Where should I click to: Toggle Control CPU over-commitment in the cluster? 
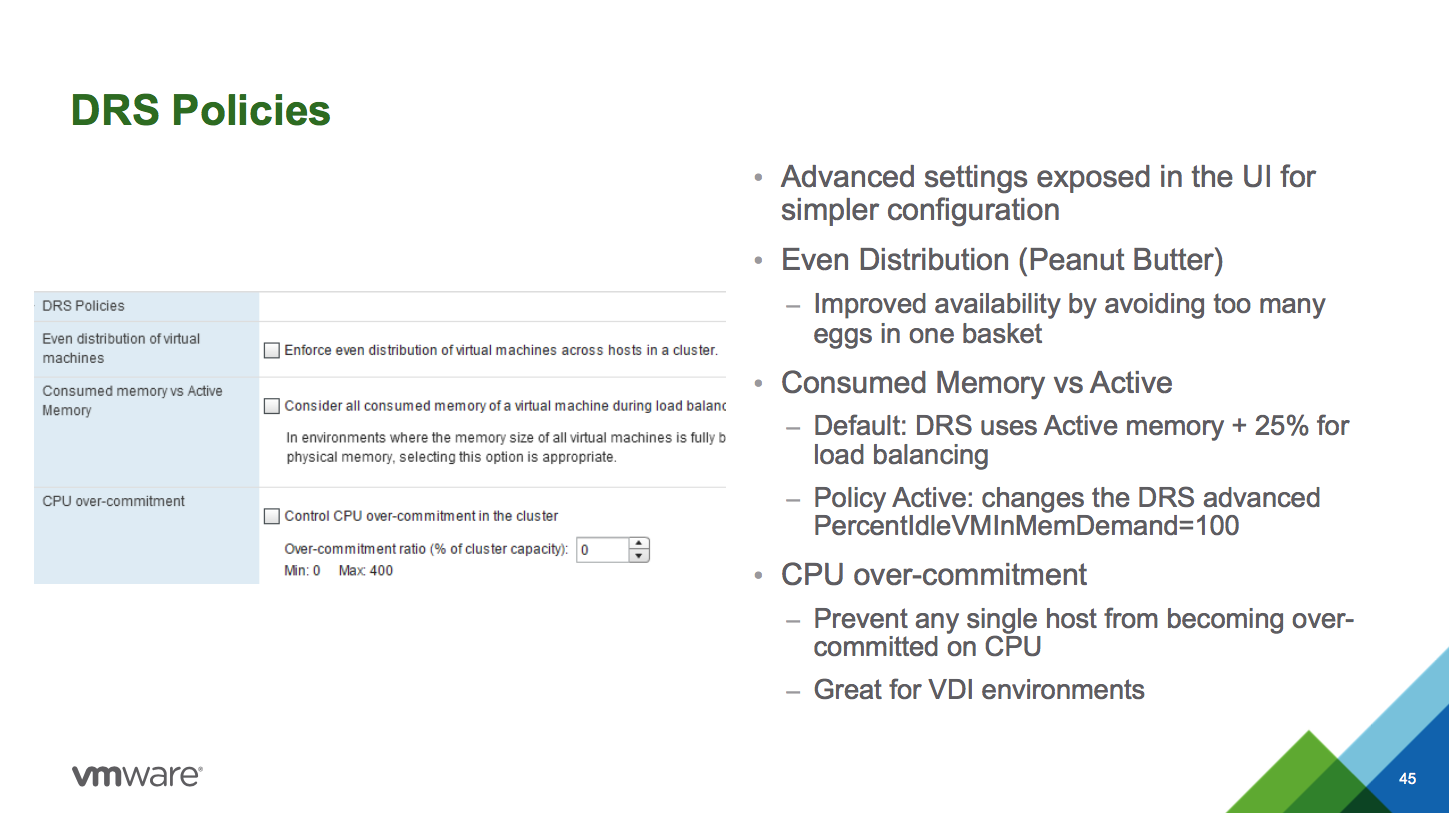(271, 516)
